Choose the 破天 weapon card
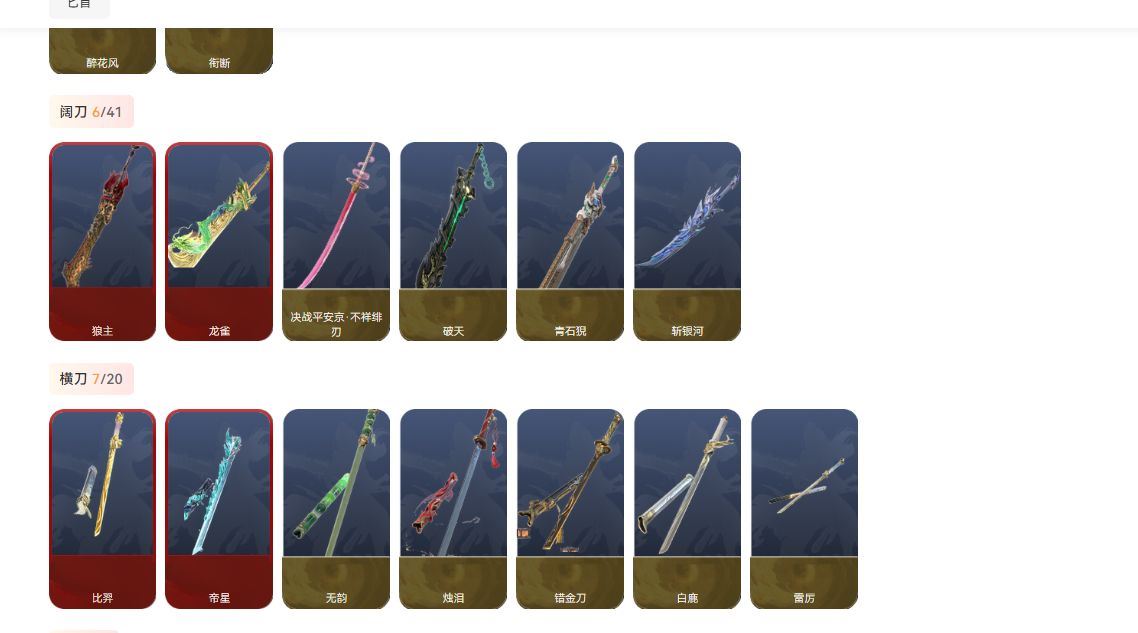The width and height of the screenshot is (1138, 633). click(x=453, y=241)
